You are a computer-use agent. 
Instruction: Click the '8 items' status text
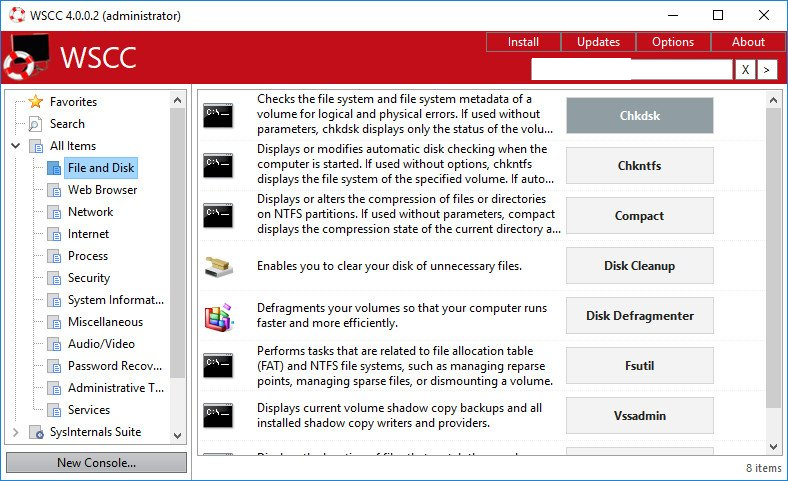[x=763, y=468]
